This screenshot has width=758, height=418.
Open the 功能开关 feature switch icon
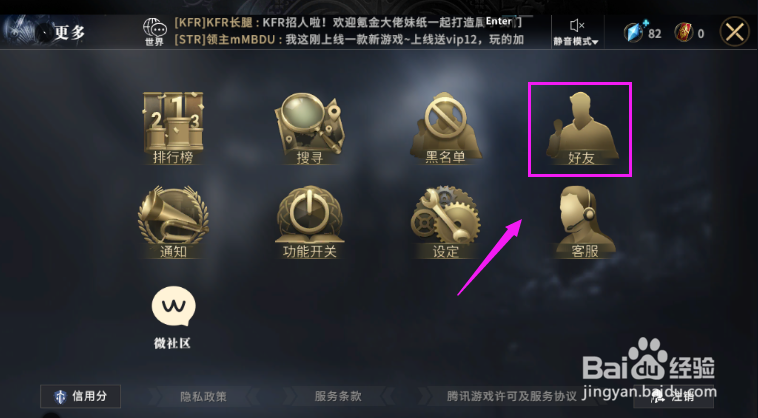pos(309,222)
